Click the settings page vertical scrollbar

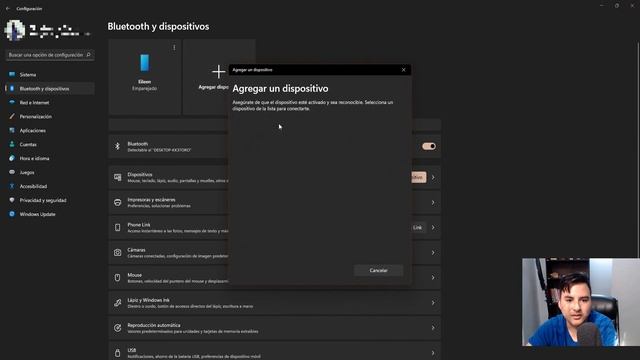(638, 149)
